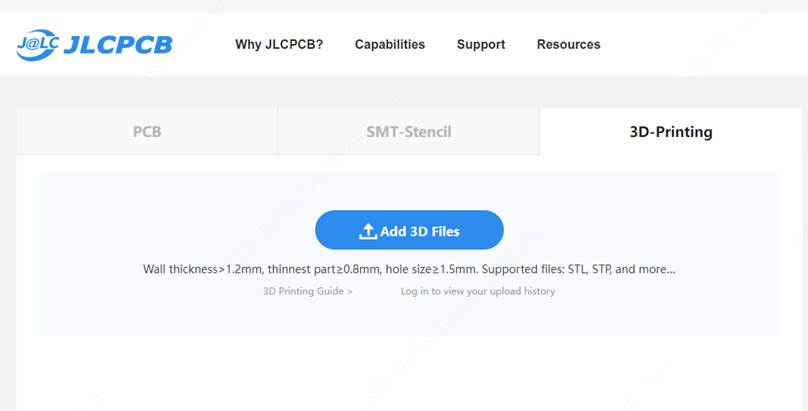Image resolution: width=808 pixels, height=411 pixels.
Task: Open the Resources menu
Action: click(x=568, y=44)
